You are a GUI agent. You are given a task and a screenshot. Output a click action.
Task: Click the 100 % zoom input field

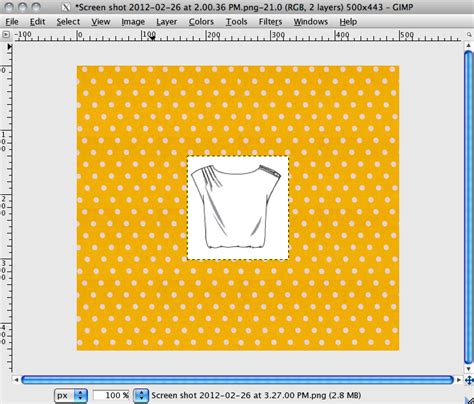(112, 396)
